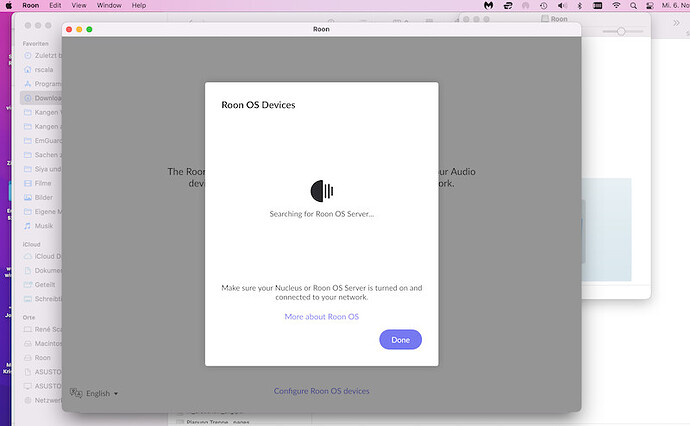The height and width of the screenshot is (426, 690).
Task: Open the Wi-Fi menu bar icon
Action: pyautogui.click(x=616, y=6)
